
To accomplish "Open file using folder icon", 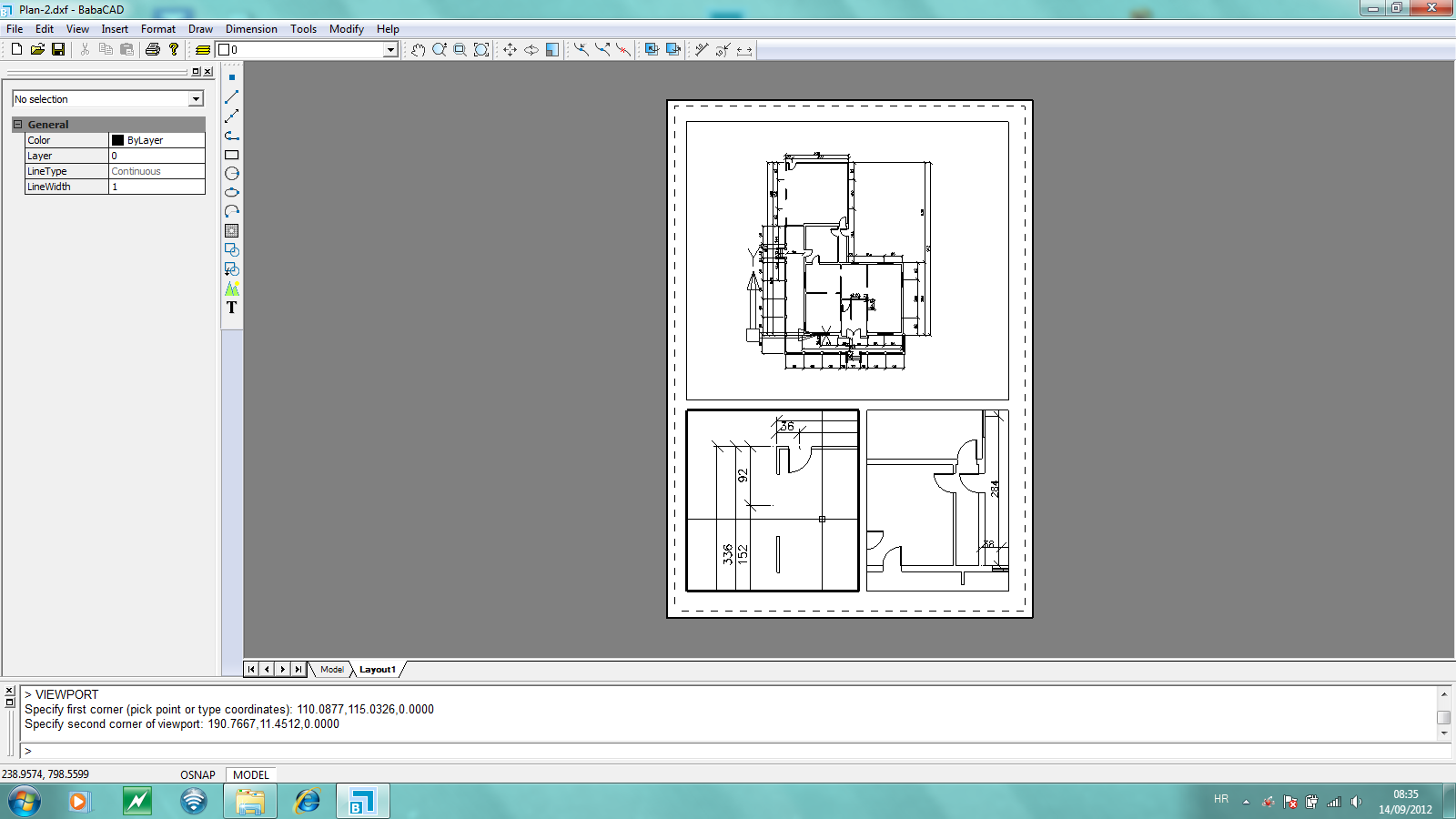I will click(x=37, y=49).
